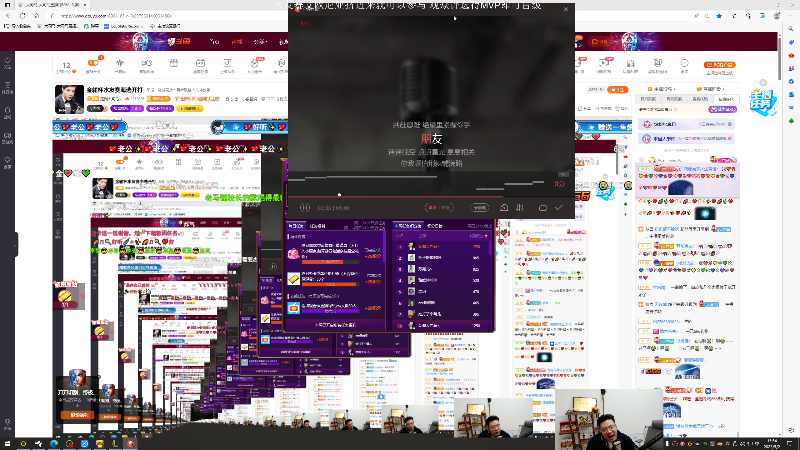Click first bookmark in bookmarks bar

[17, 26]
